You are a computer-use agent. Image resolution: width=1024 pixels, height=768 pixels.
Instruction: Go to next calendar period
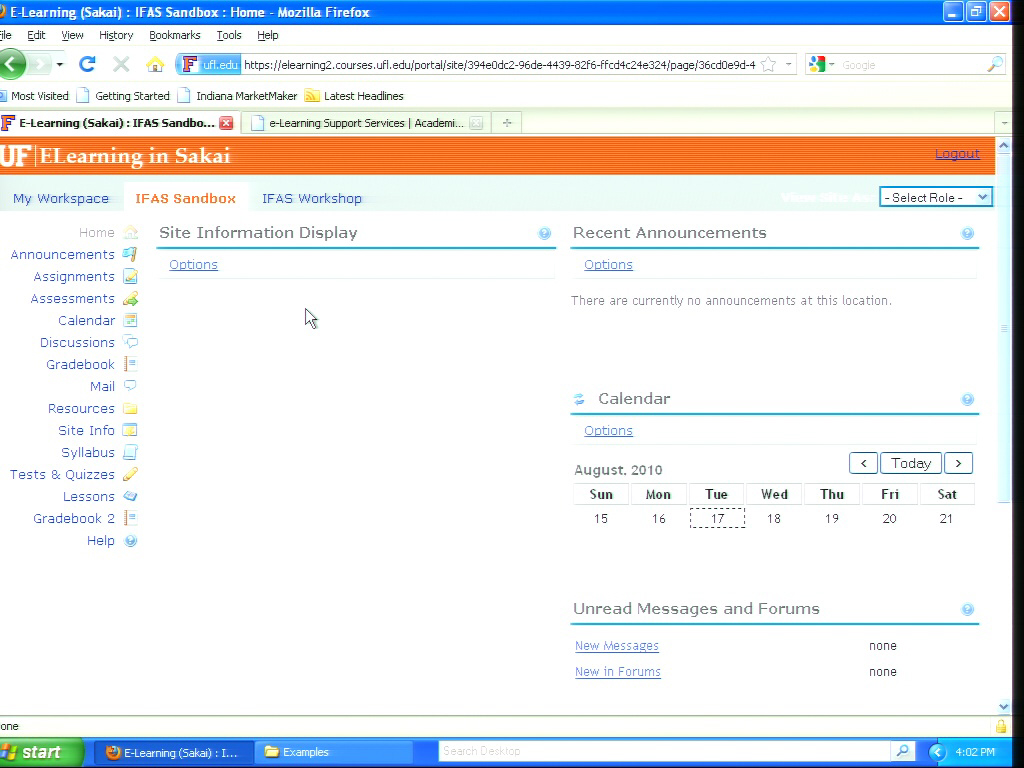pyautogui.click(x=958, y=463)
